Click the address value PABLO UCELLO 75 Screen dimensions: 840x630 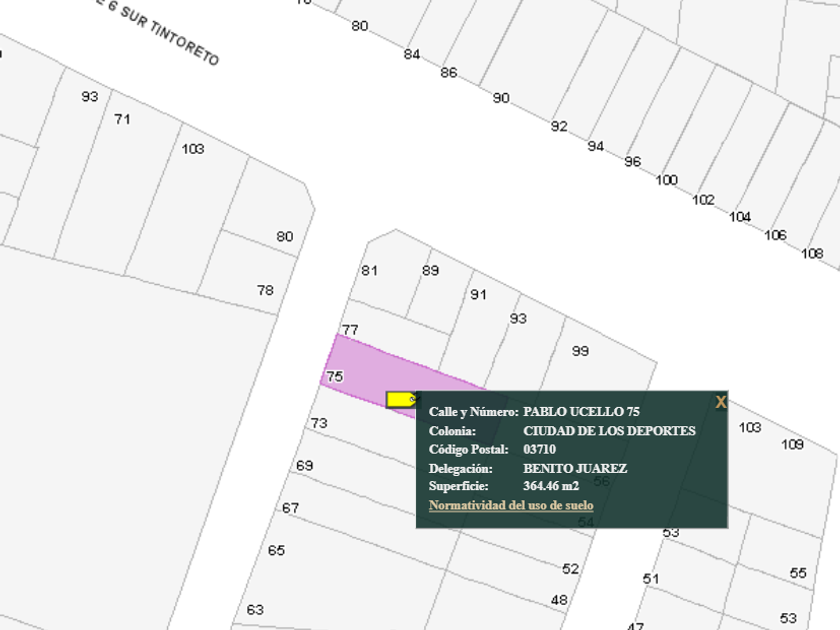pos(581,412)
